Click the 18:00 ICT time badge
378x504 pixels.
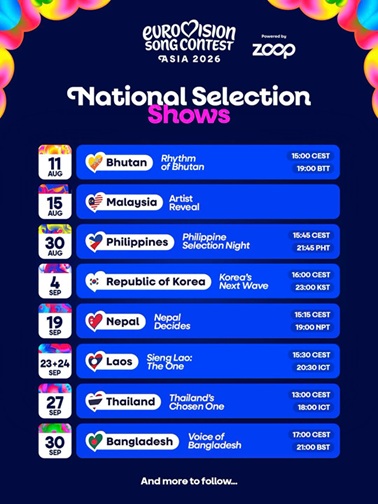click(313, 407)
